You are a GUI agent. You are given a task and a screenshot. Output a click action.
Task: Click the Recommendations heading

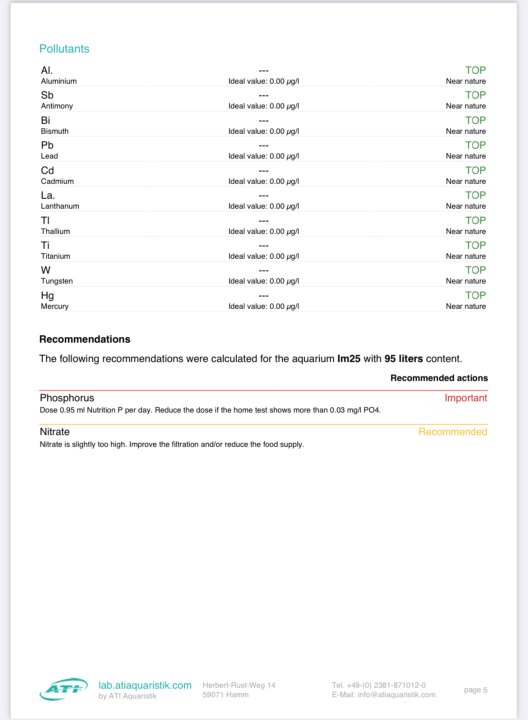[84, 339]
